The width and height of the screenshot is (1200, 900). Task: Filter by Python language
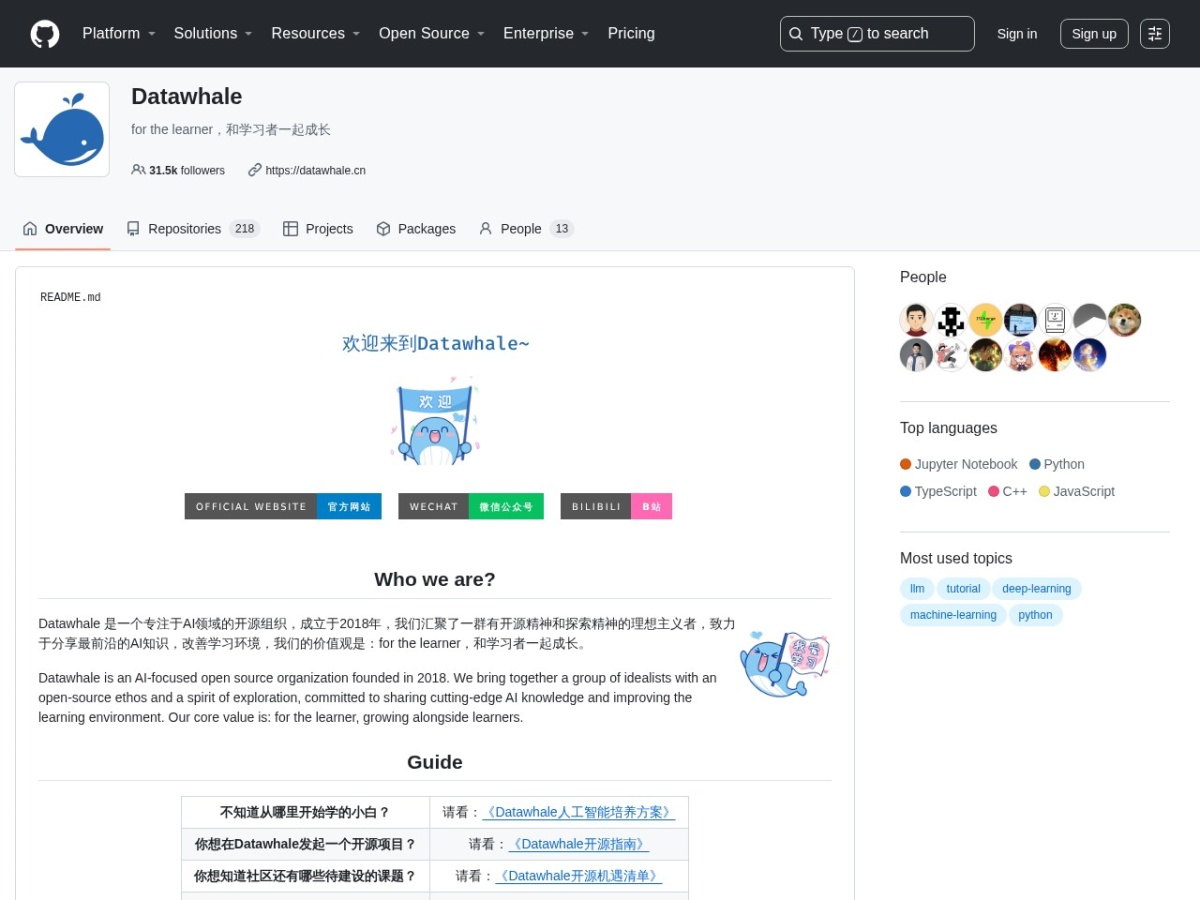1057,464
